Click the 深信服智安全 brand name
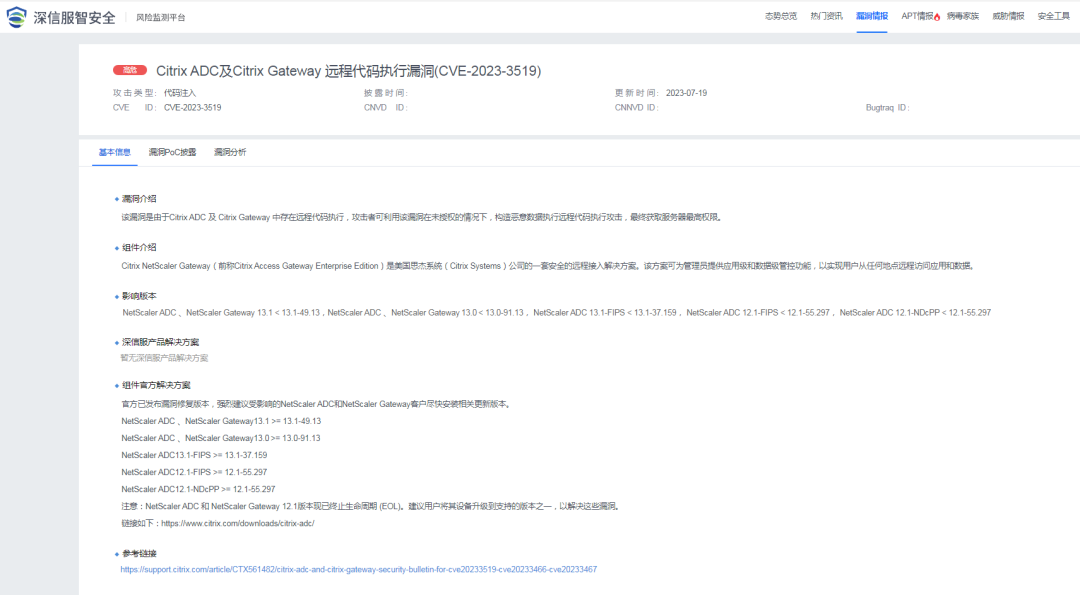Viewport: 1080px width, 595px height. pyautogui.click(x=74, y=18)
